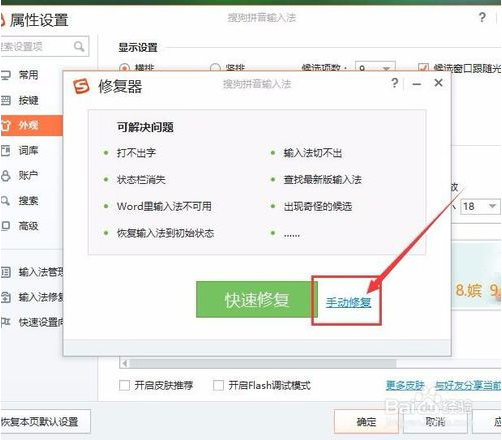Select the 横排 radio button
Viewport: 502px width, 440px height.
(124, 67)
